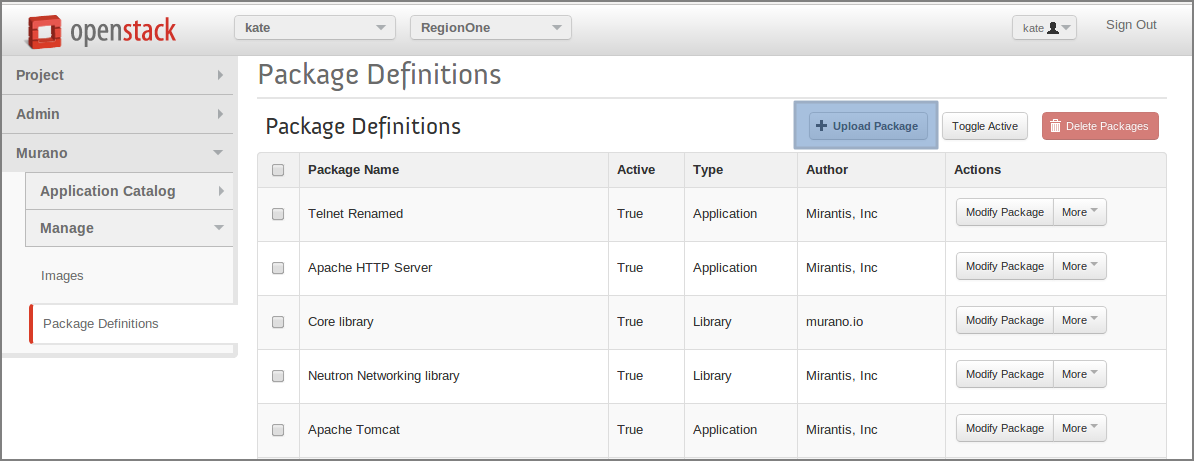1194x461 pixels.
Task: Open the Images menu item
Action: point(62,275)
